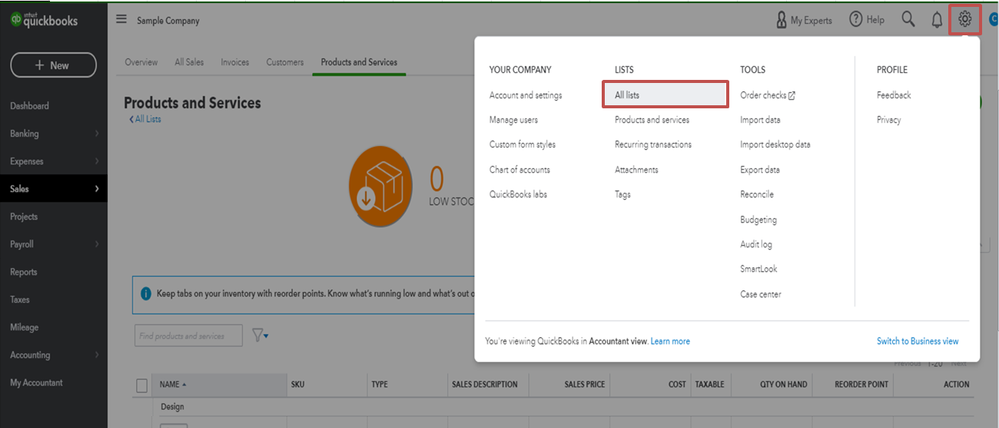Viewport: 999px width, 428px height.
Task: Open the notifications bell
Action: tap(937, 20)
